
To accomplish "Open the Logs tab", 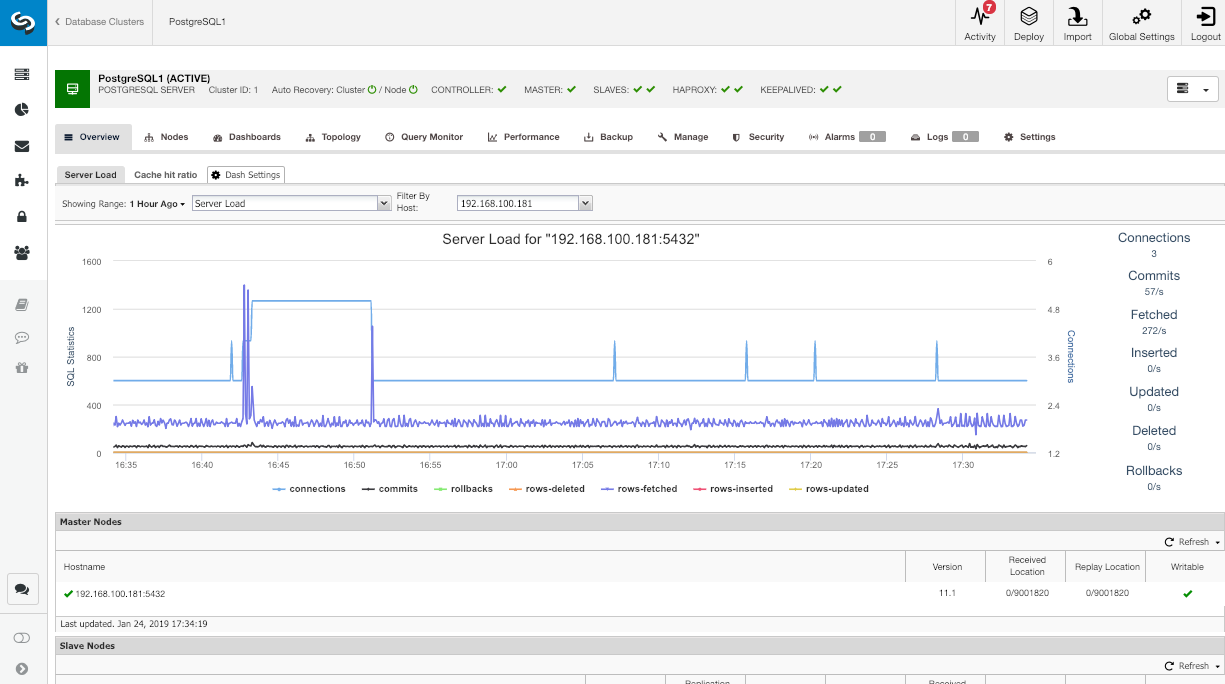I will coord(945,137).
